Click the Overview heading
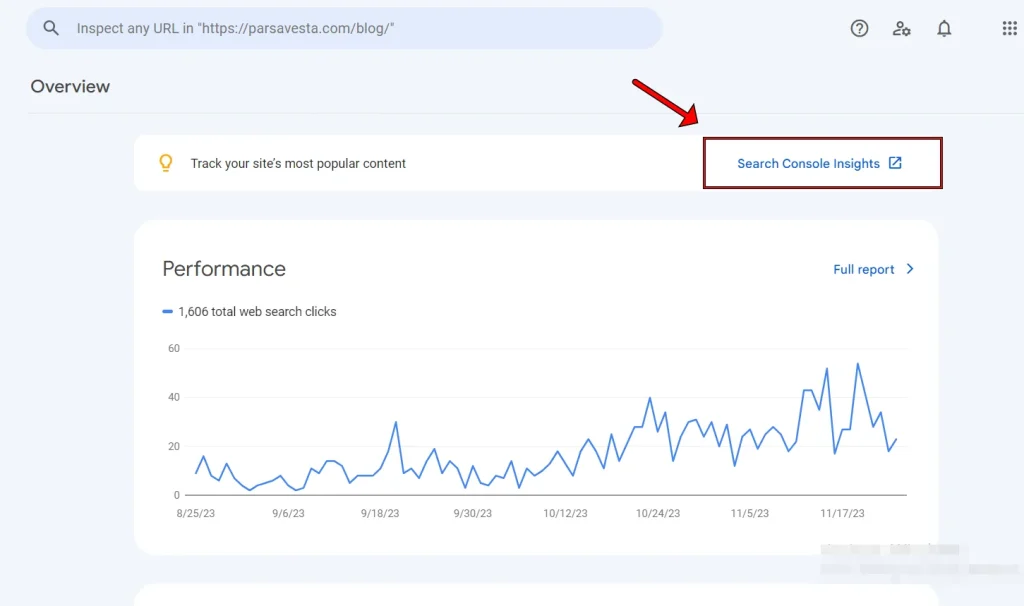 point(70,86)
